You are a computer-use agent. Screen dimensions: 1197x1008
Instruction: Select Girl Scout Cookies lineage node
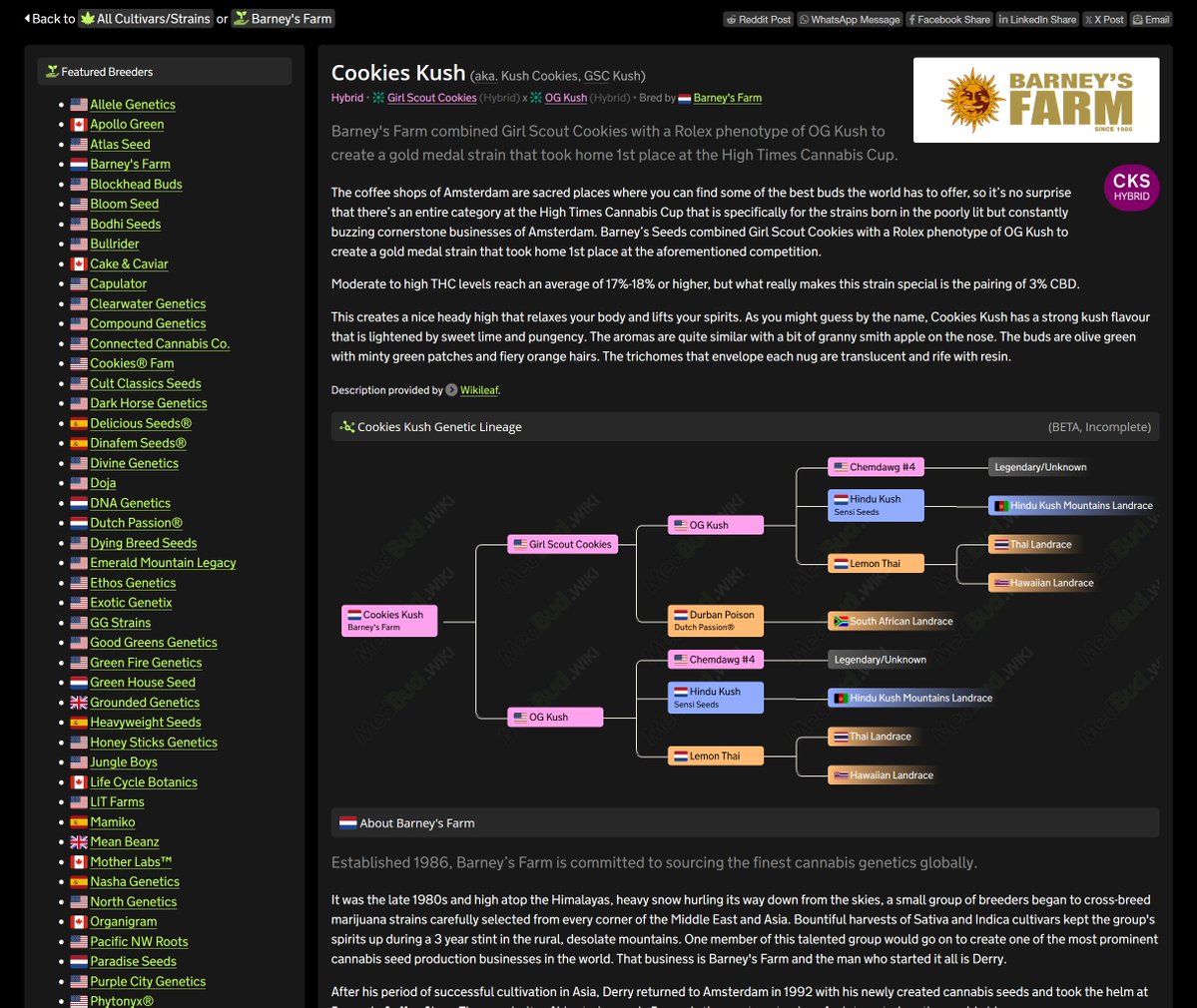click(x=563, y=544)
